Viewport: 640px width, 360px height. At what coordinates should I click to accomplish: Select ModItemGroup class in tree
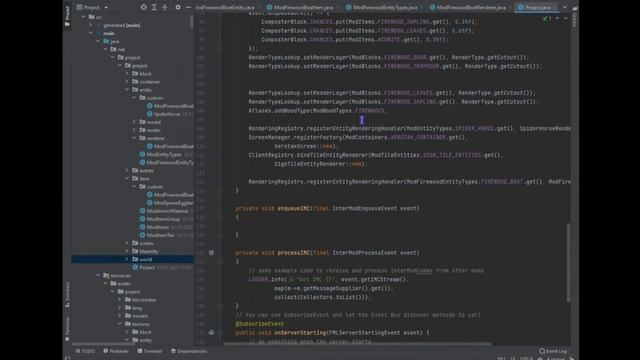(x=163, y=219)
